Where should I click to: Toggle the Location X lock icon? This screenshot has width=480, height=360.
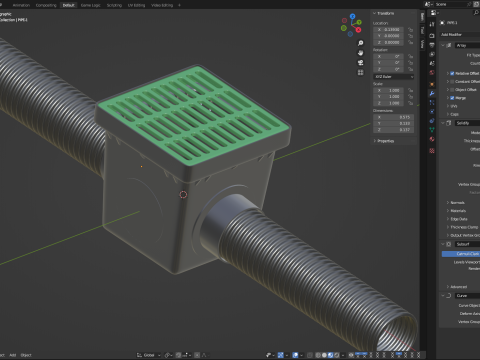411,30
